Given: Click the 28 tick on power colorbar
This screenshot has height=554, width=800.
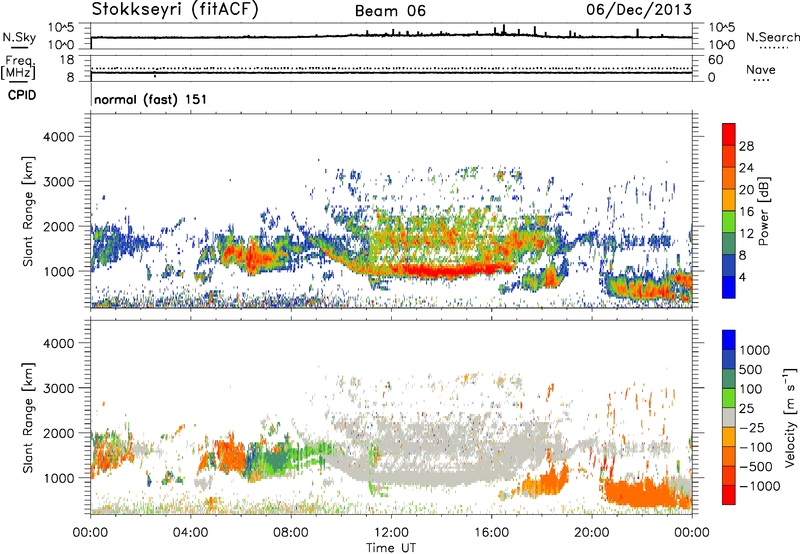Looking at the screenshot, I should 746,146.
